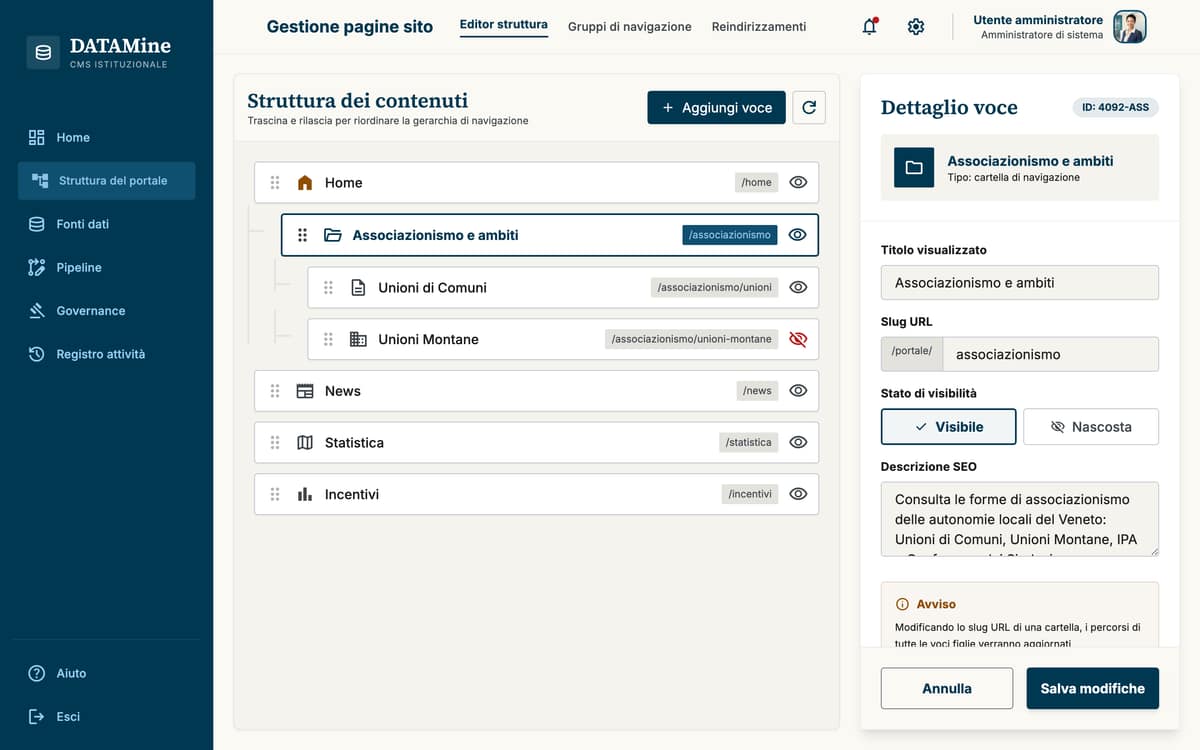Open Governance in the sidebar
The image size is (1200, 750).
106,311
